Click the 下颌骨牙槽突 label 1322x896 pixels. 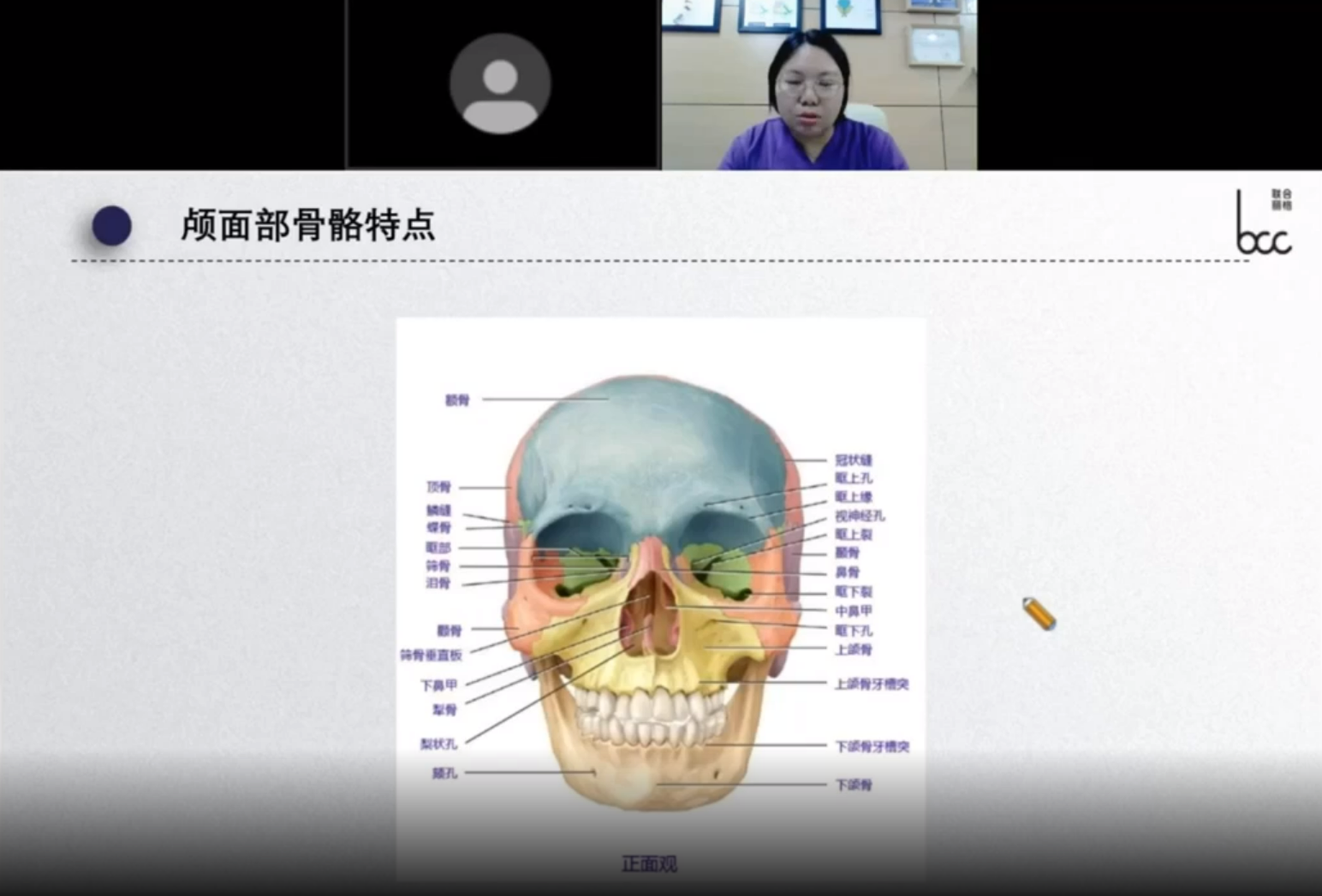pos(872,746)
